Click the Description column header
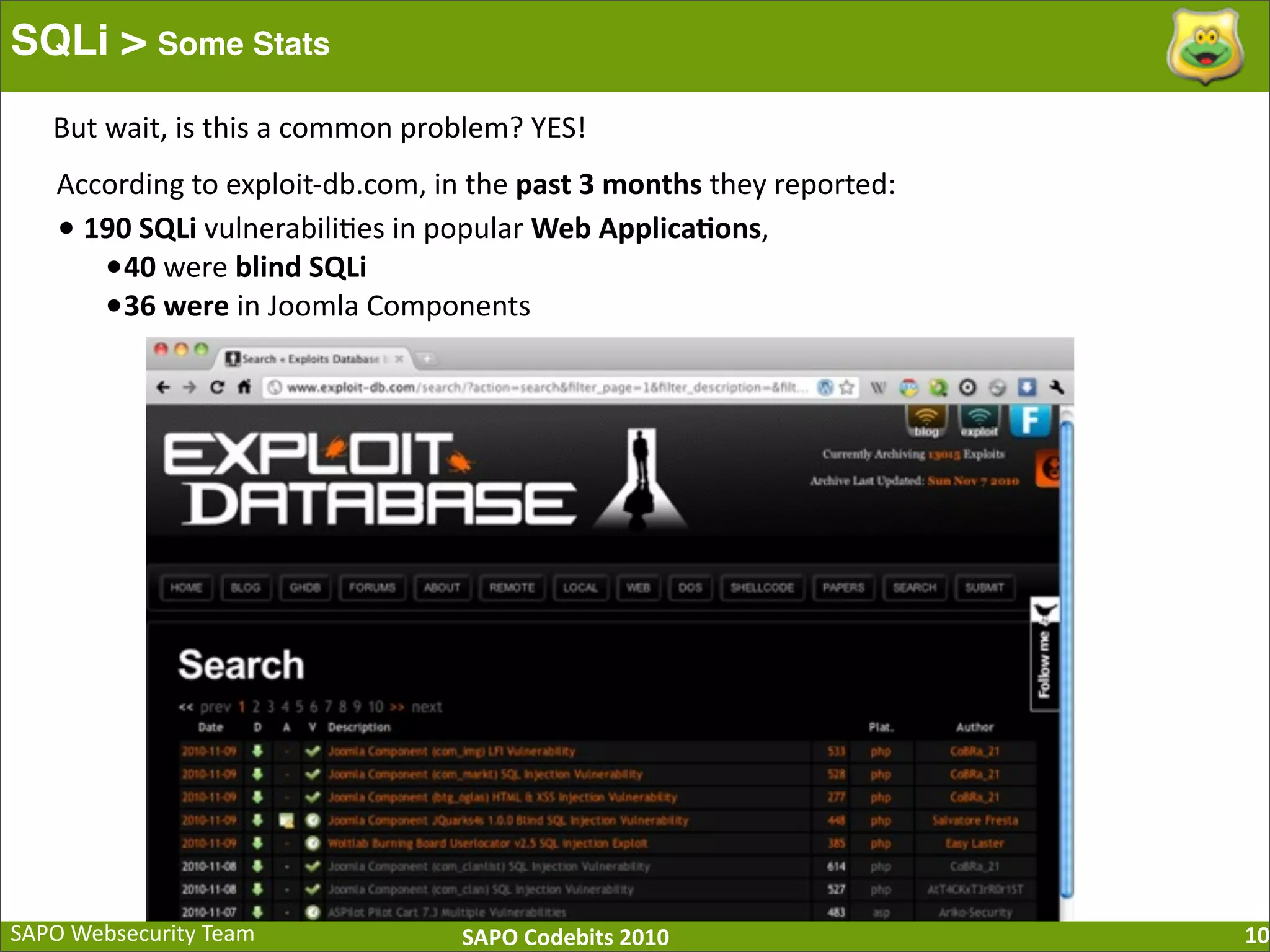 [x=359, y=727]
